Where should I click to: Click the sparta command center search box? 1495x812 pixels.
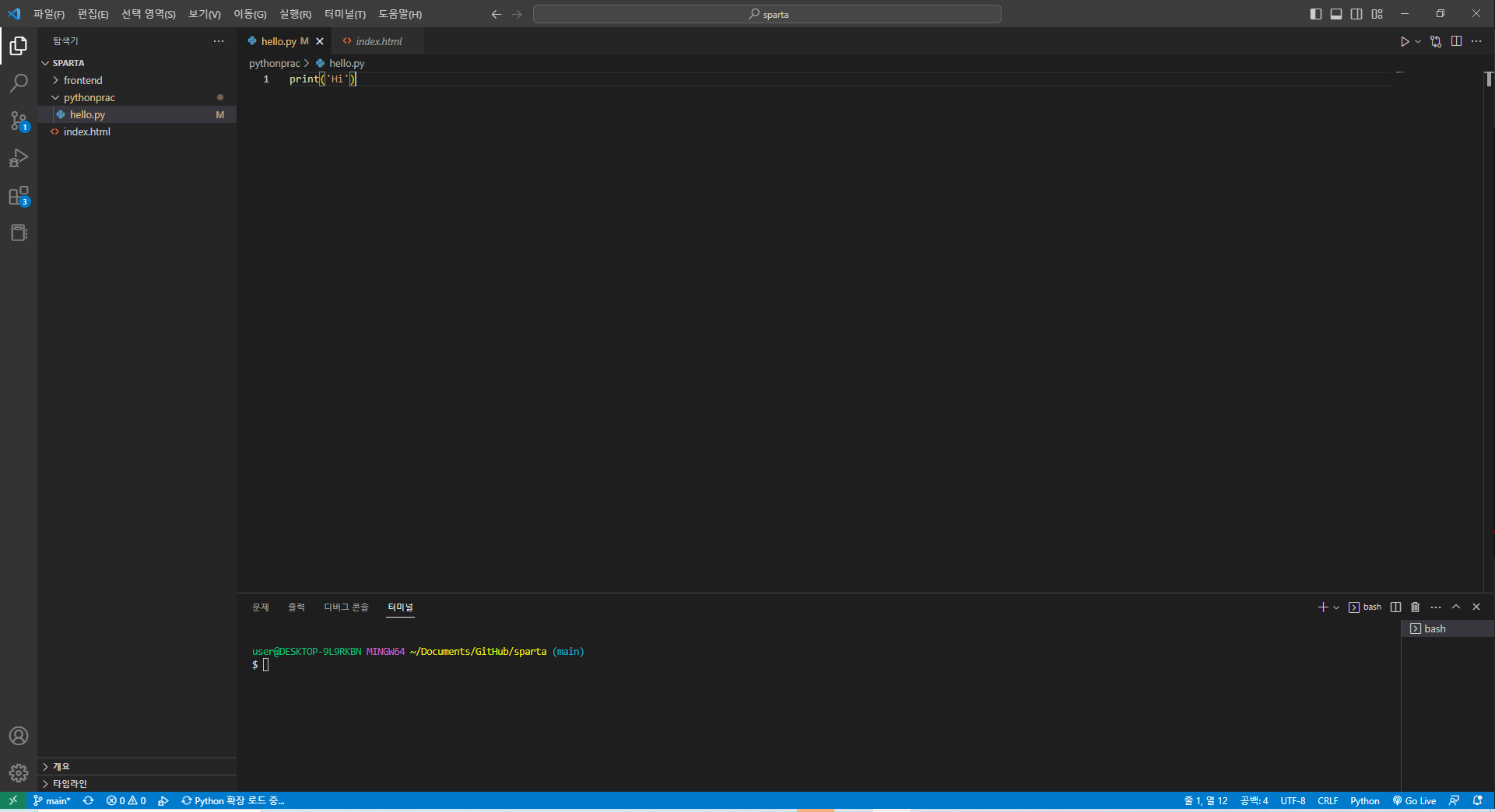click(767, 14)
